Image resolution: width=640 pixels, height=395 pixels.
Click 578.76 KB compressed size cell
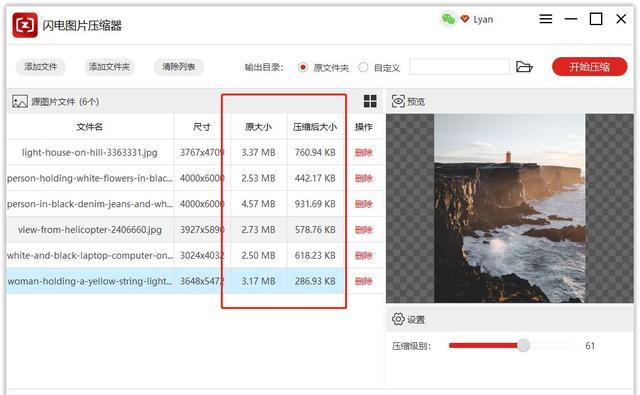(315, 230)
